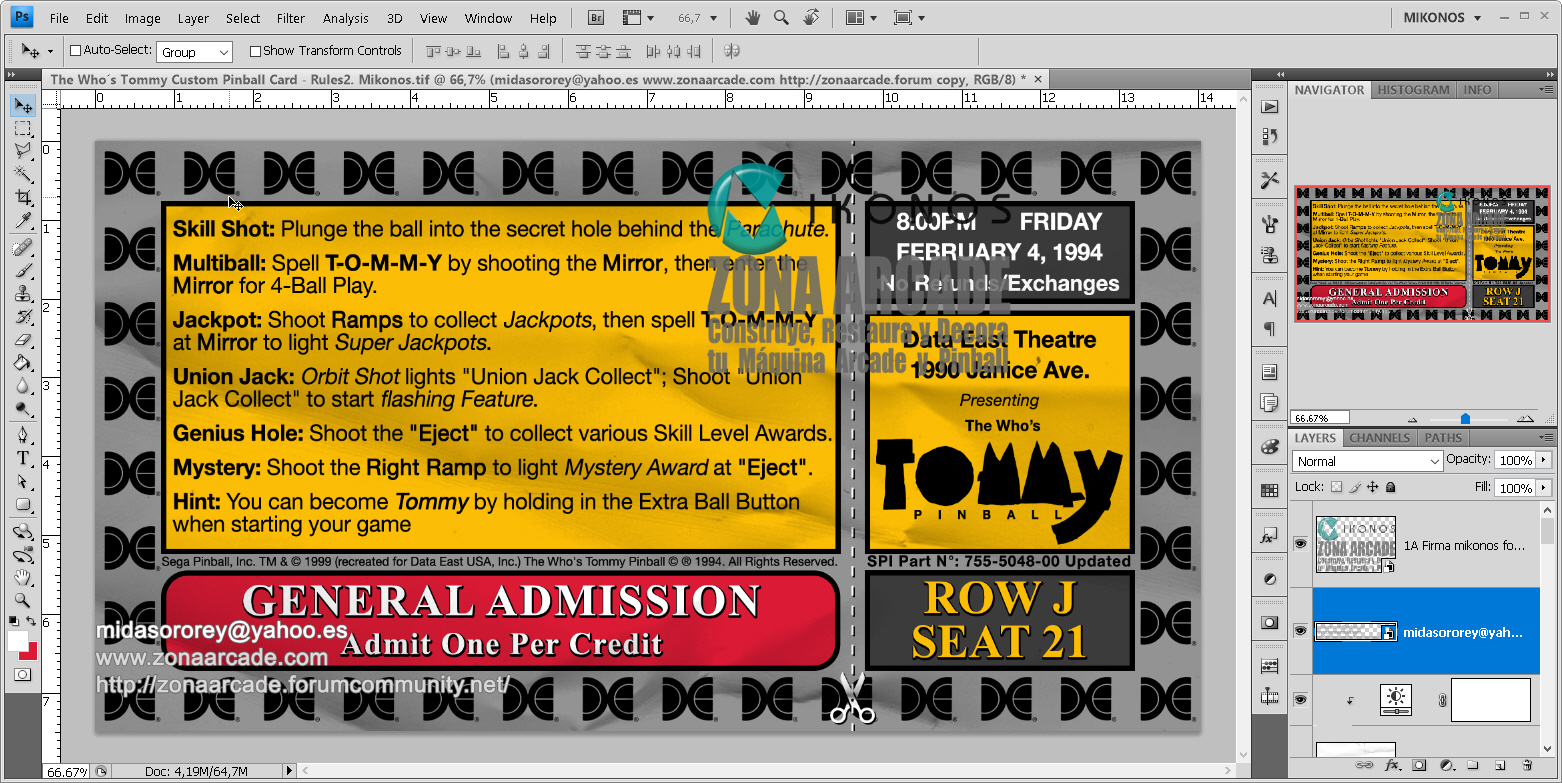Select the Blur tool
The width and height of the screenshot is (1562, 783).
23,386
